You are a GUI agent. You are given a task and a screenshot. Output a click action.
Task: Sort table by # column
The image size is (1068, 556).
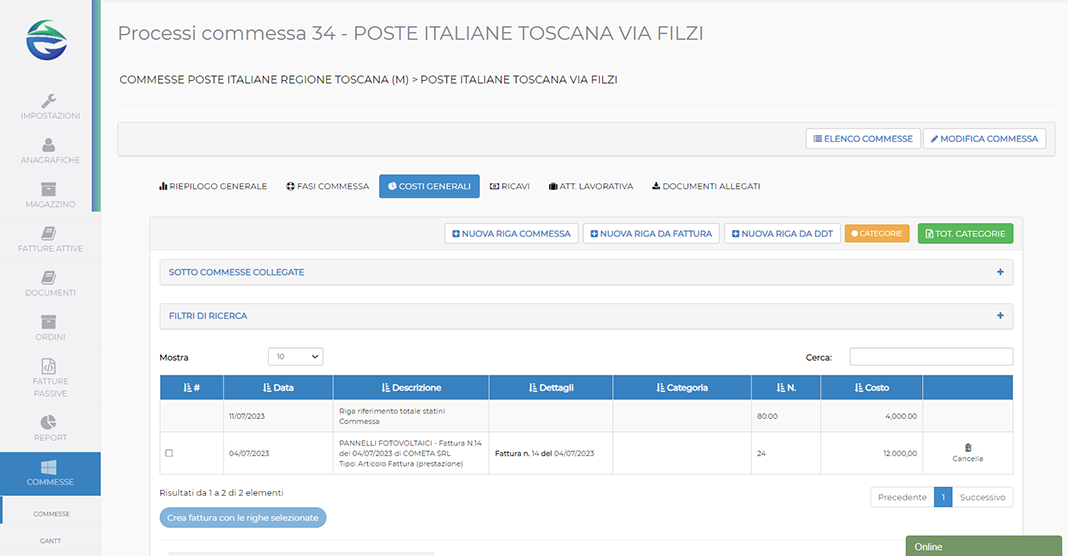point(191,388)
